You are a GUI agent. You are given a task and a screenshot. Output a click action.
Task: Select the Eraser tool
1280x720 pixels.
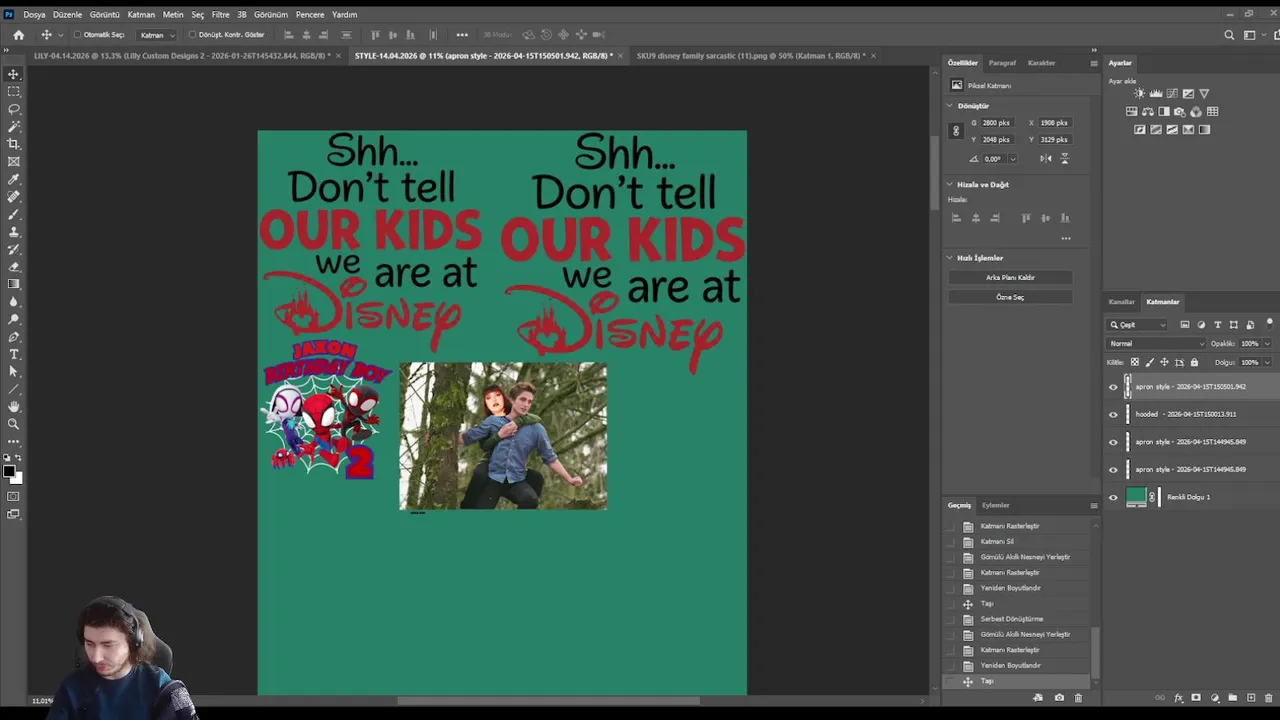[x=14, y=267]
